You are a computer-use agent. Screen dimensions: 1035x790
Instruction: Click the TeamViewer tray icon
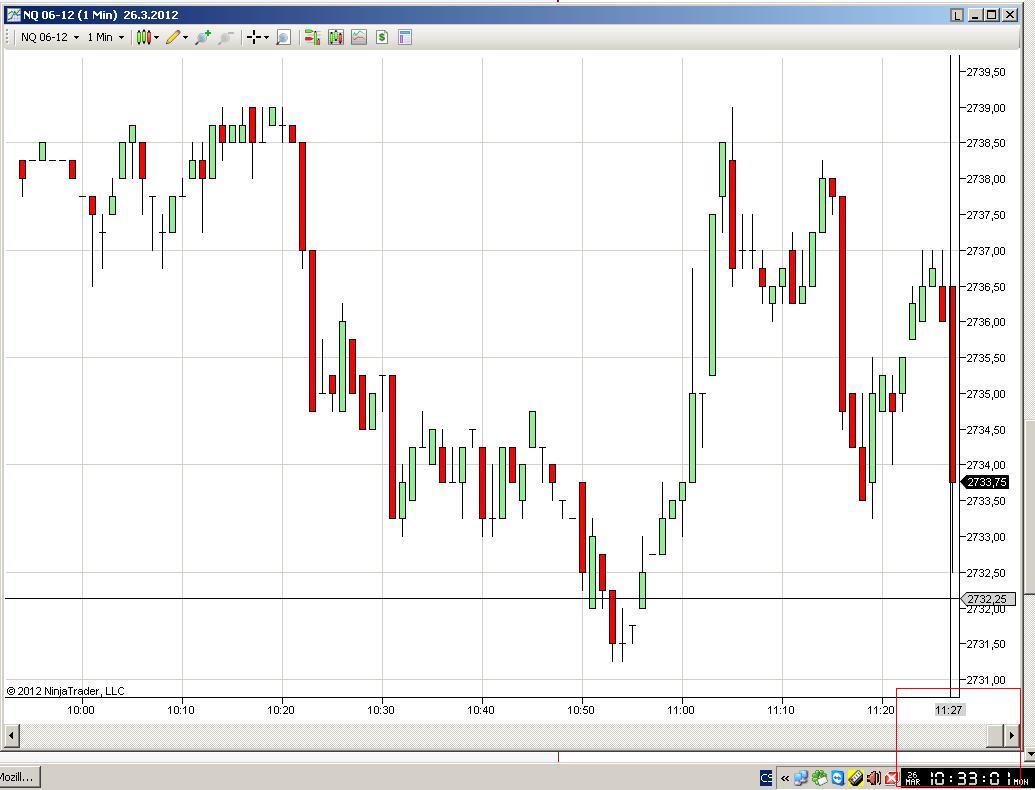(x=838, y=779)
